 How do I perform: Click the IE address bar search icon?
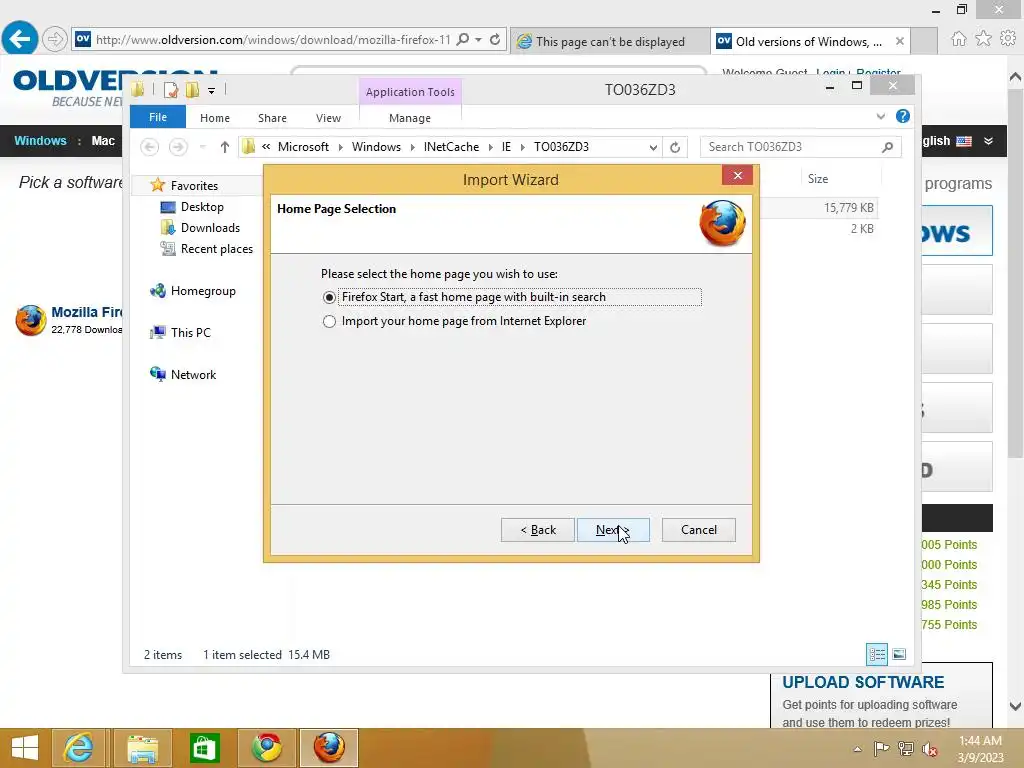tap(463, 40)
